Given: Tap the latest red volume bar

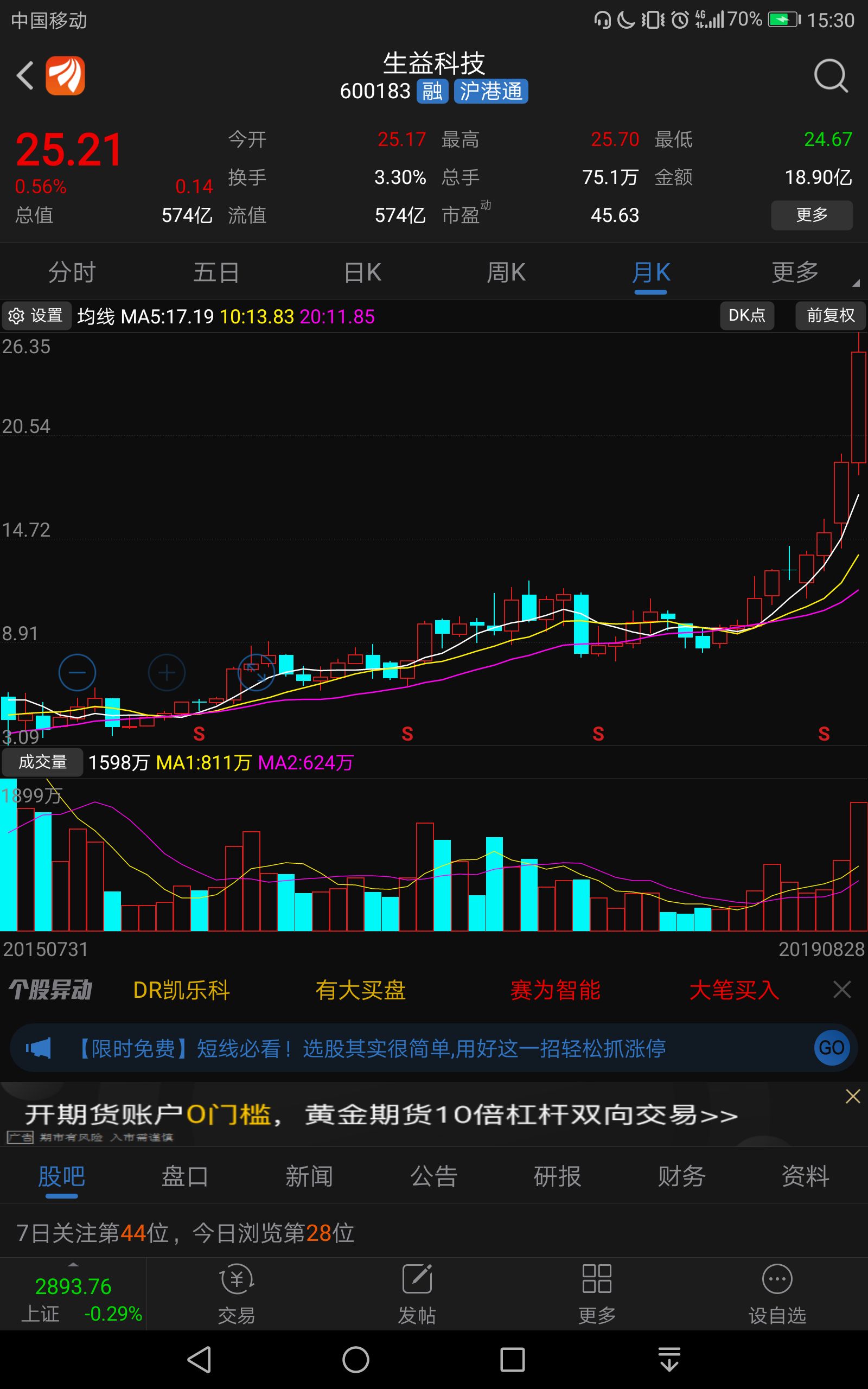Looking at the screenshot, I should pos(858,866).
